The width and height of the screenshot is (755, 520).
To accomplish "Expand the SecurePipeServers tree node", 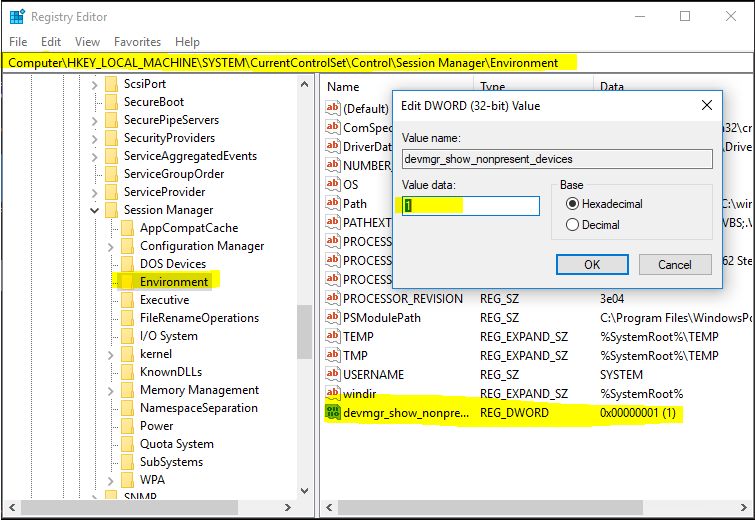I will pyautogui.click(x=95, y=121).
